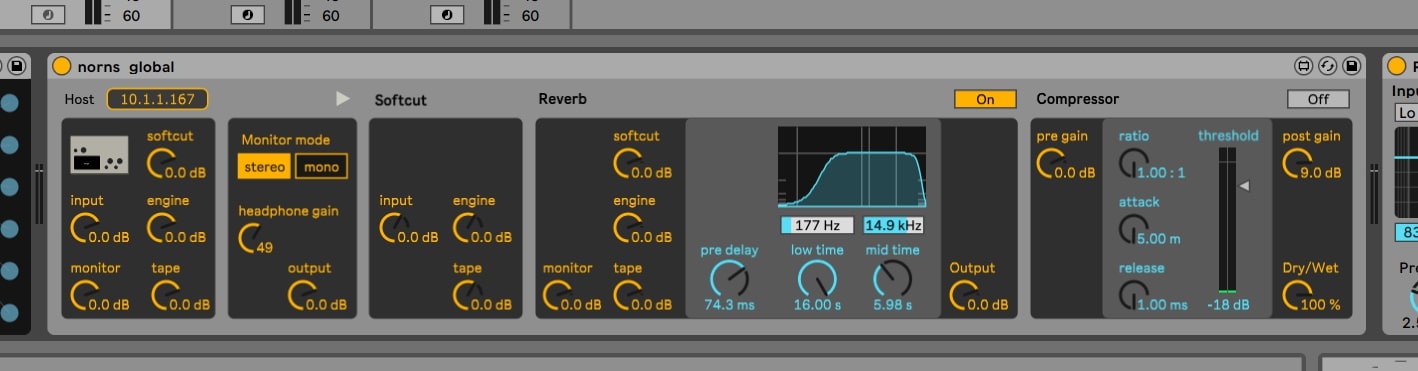Screen dimensions: 1418x371
Task: Click the connect play arrow beside host
Action: pyautogui.click(x=343, y=98)
